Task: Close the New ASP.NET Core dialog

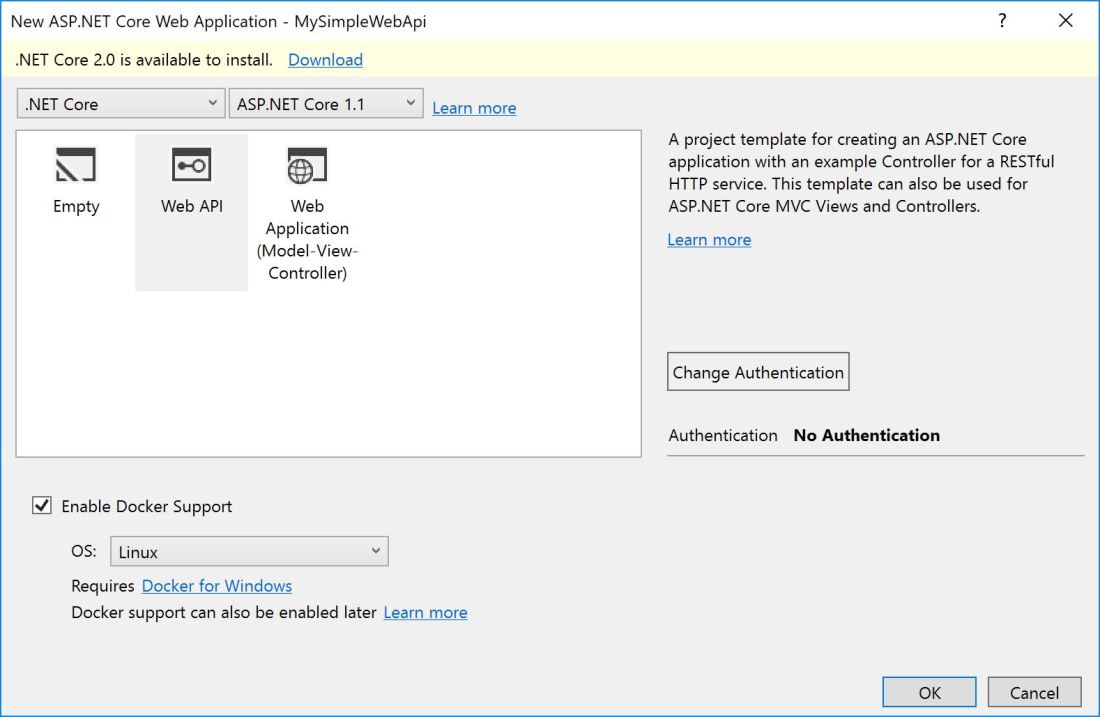Action: tap(1065, 21)
